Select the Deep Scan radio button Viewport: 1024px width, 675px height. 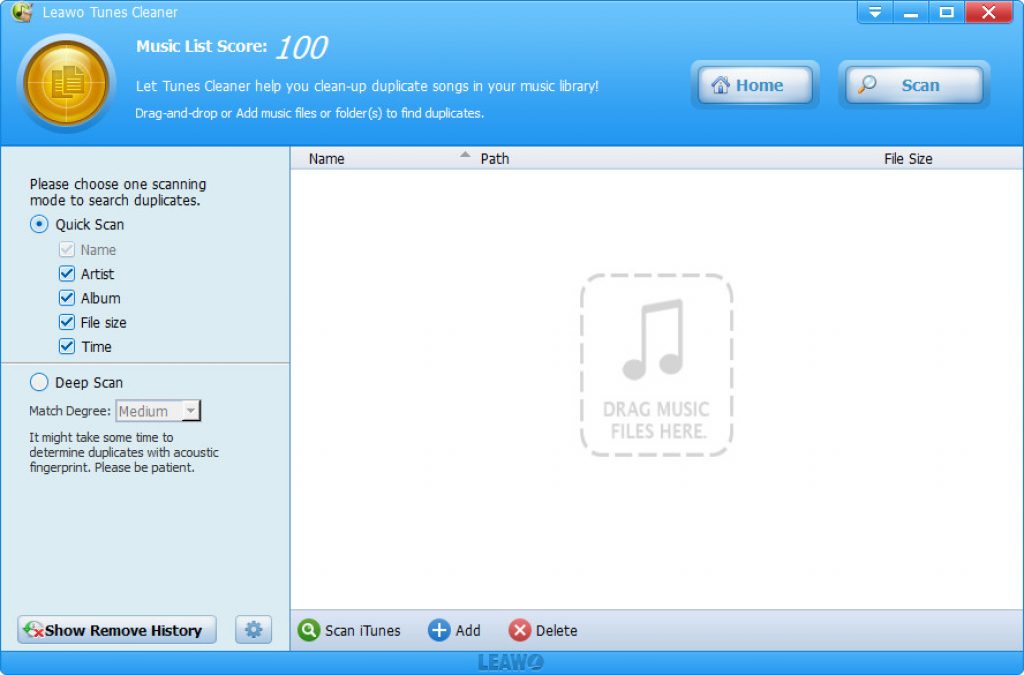[x=39, y=382]
